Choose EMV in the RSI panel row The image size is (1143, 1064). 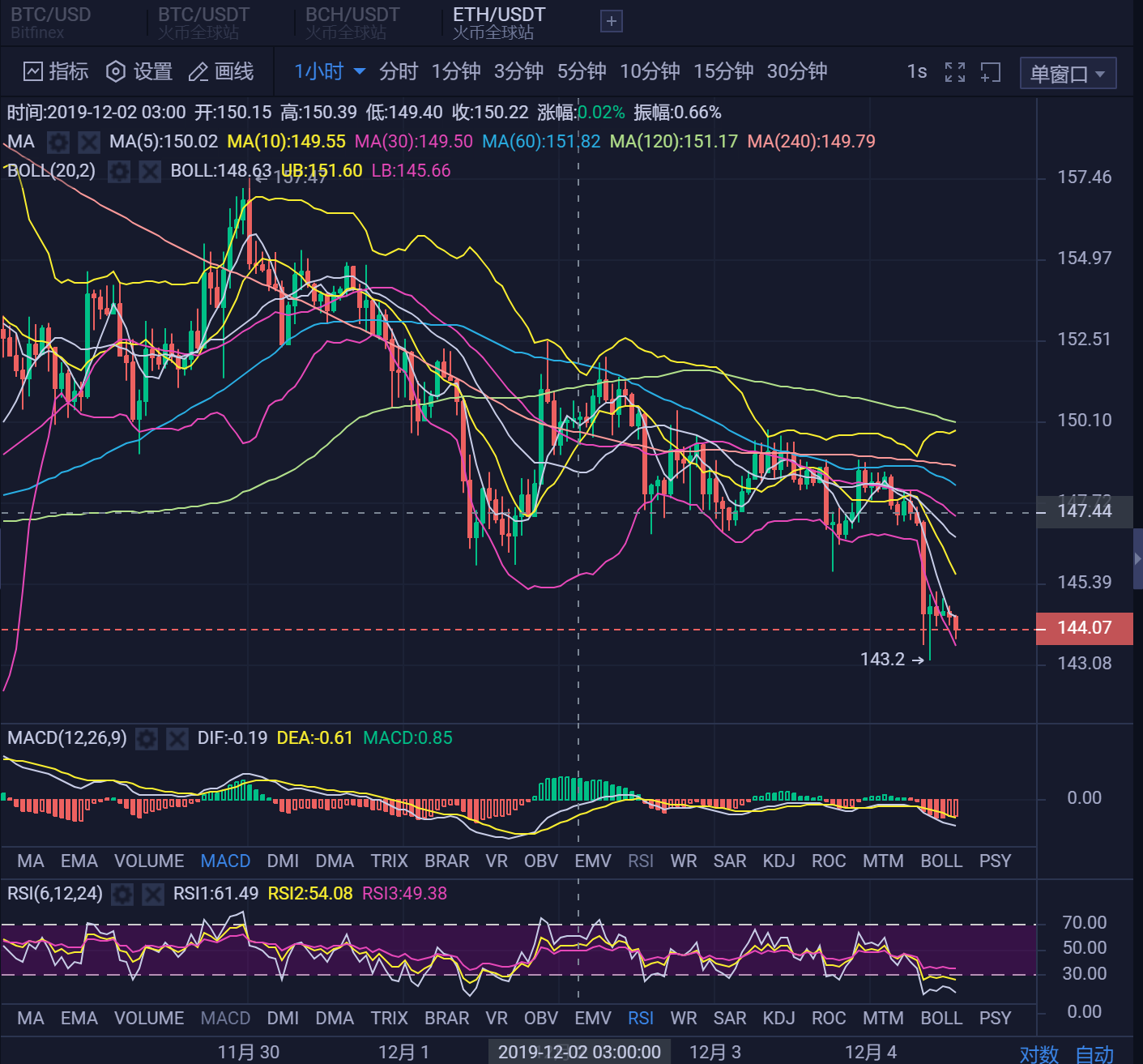[593, 1019]
